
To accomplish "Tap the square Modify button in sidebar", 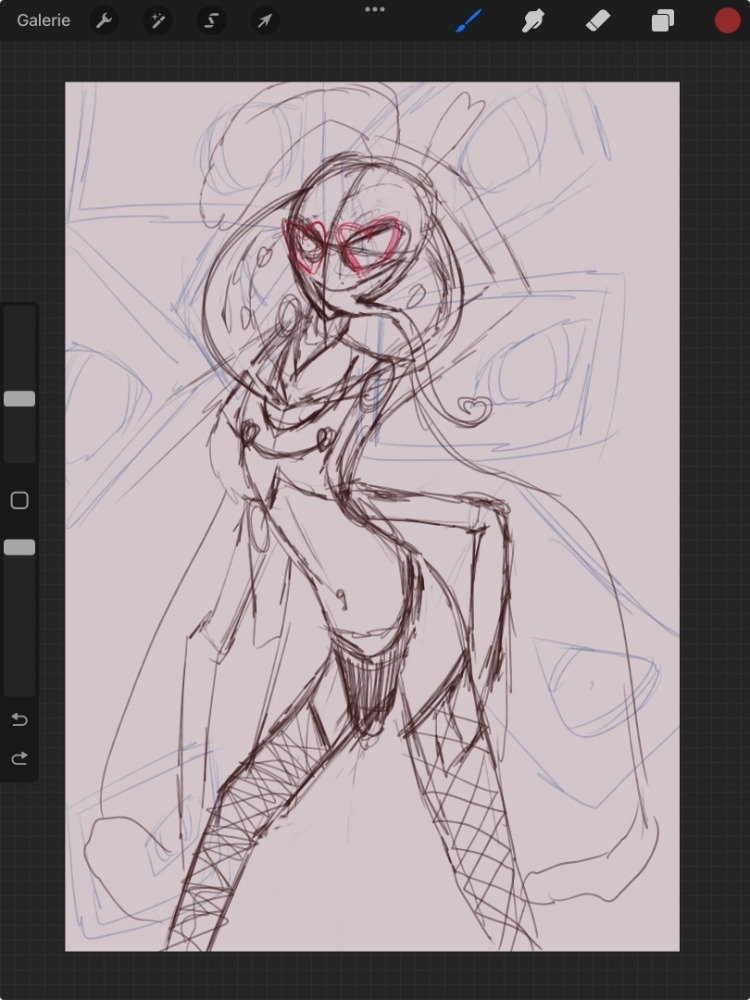I will [19, 500].
